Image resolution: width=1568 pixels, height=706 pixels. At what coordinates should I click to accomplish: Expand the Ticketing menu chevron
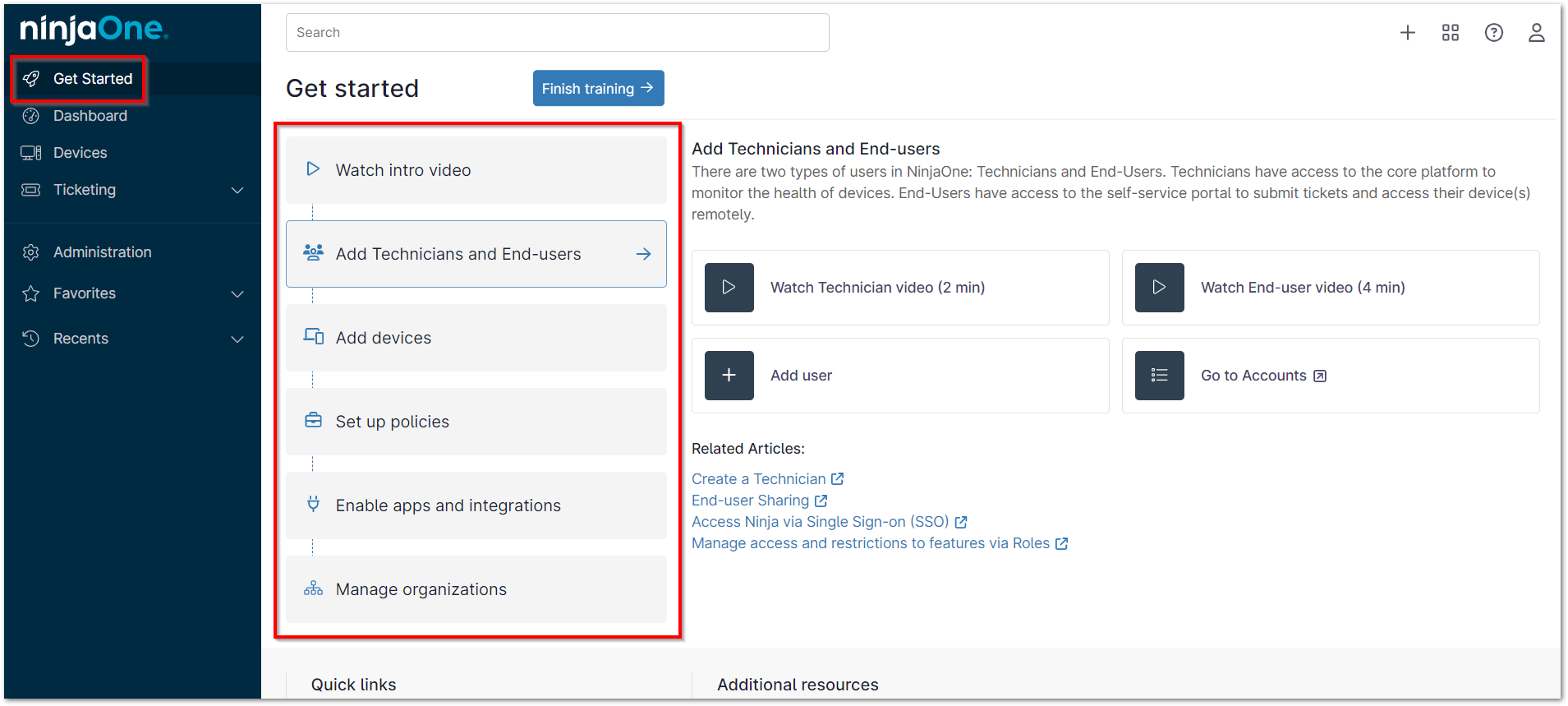pyautogui.click(x=237, y=191)
